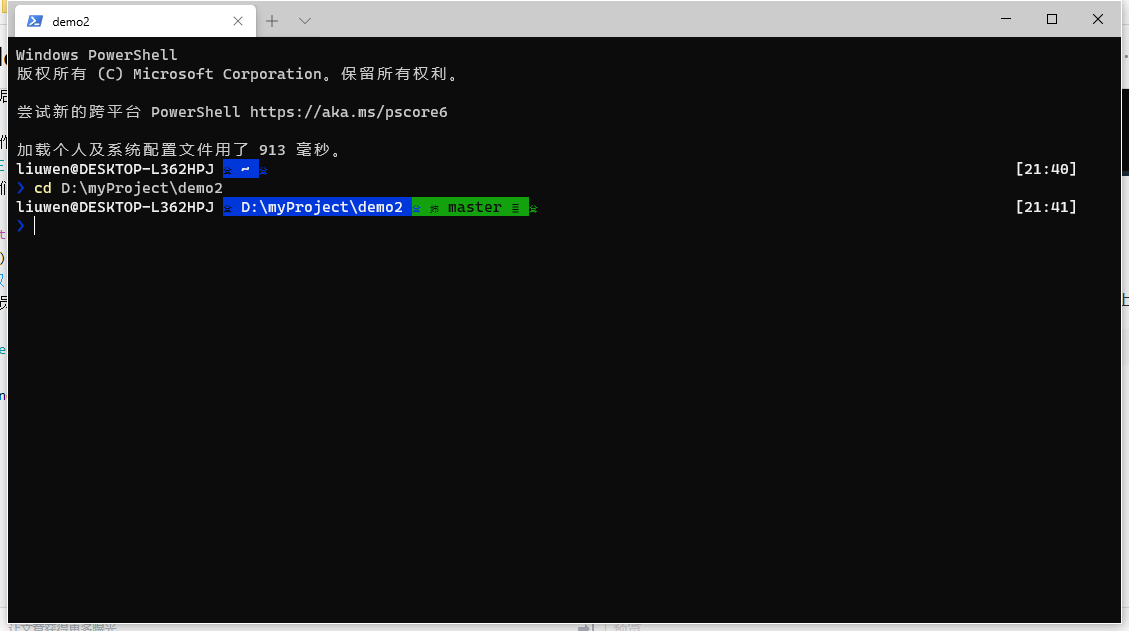Image resolution: width=1129 pixels, height=631 pixels.
Task: Close the demo2 tab
Action: pos(238,22)
